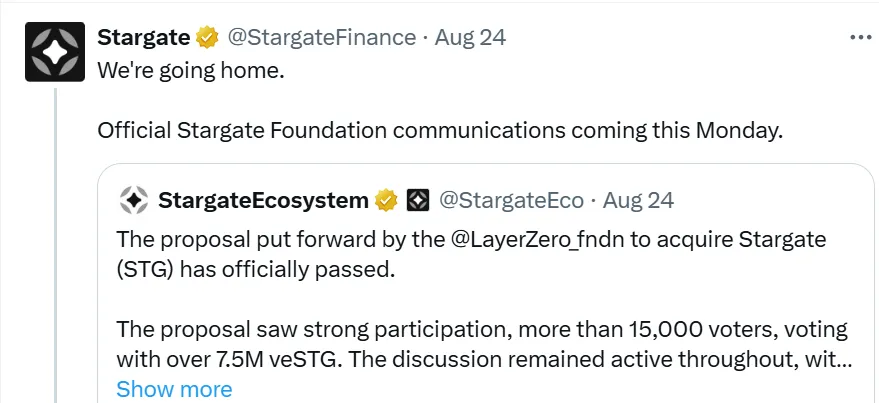Click the StargateEcosystem small avatar icon

click(134, 200)
